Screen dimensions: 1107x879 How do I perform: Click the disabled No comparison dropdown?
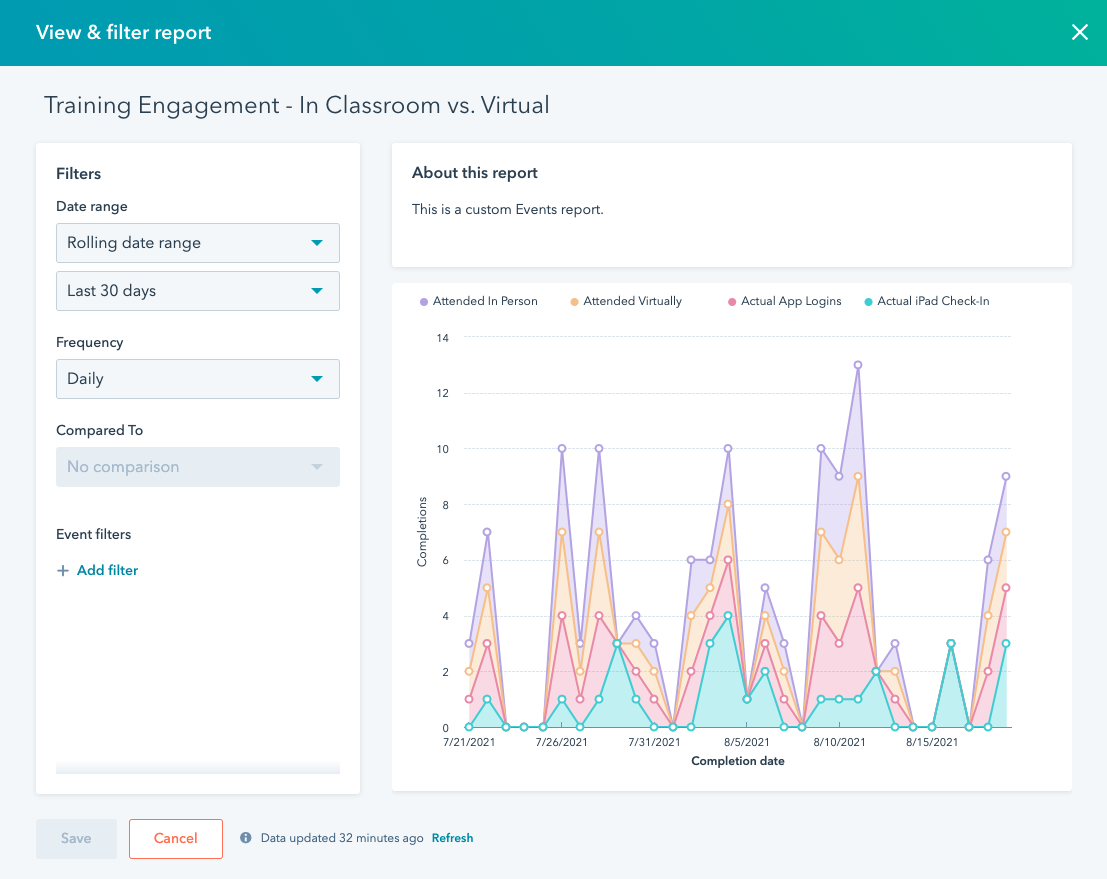tap(197, 467)
